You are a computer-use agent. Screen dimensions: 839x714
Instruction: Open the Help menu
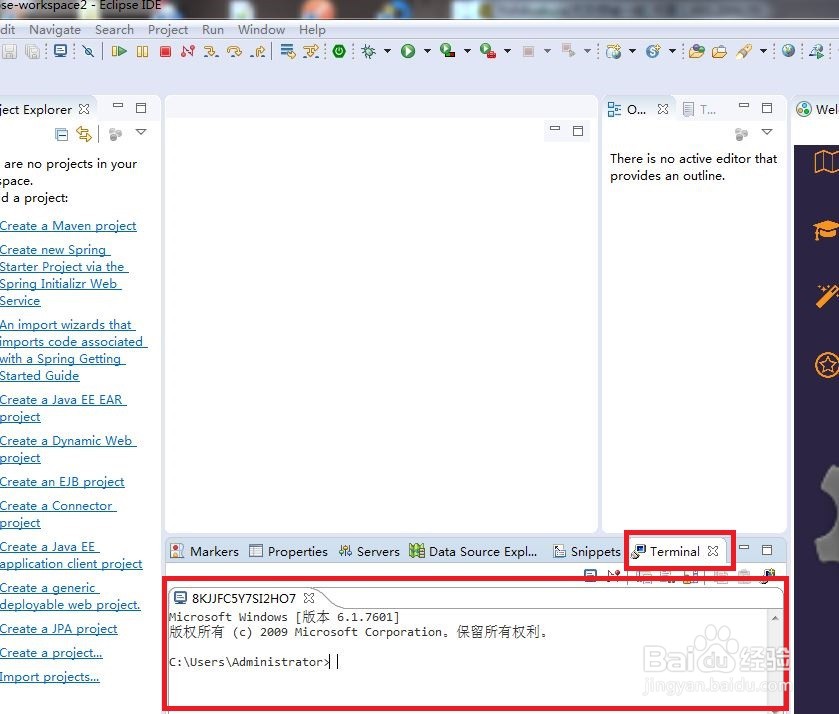(312, 30)
